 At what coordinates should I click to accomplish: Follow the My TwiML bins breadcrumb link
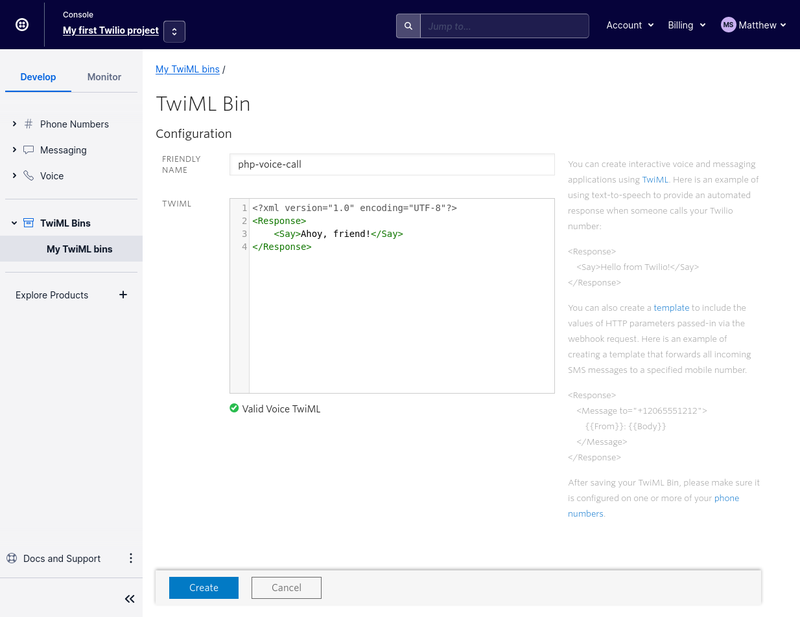(188, 69)
